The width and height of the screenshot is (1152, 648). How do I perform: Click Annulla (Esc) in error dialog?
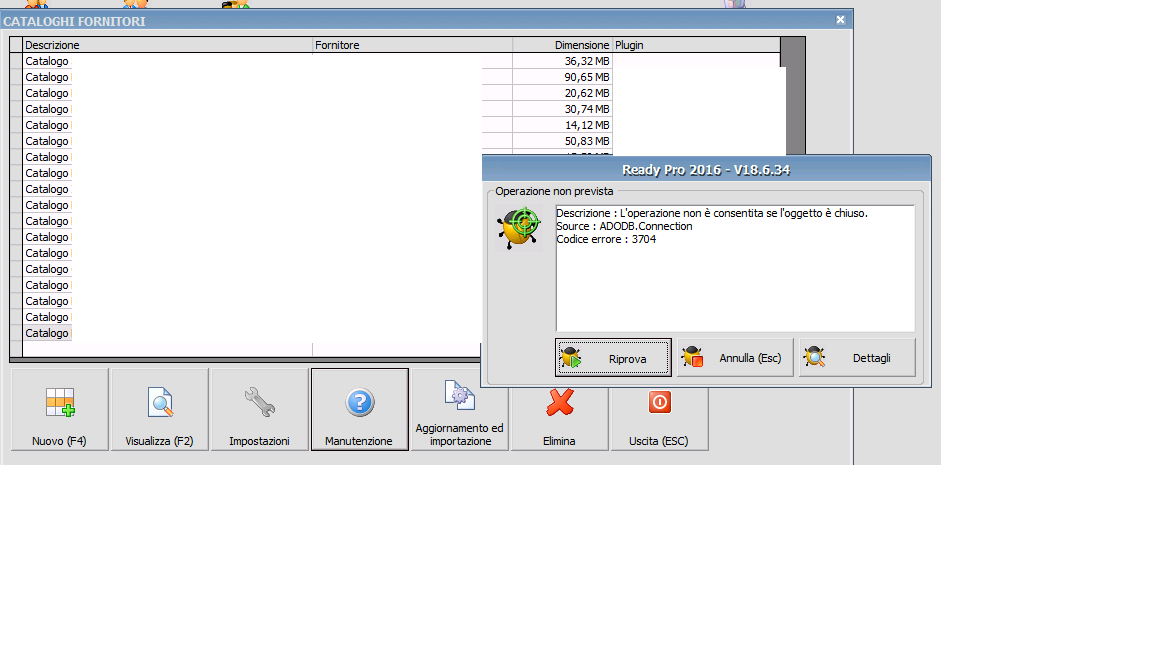coord(735,358)
